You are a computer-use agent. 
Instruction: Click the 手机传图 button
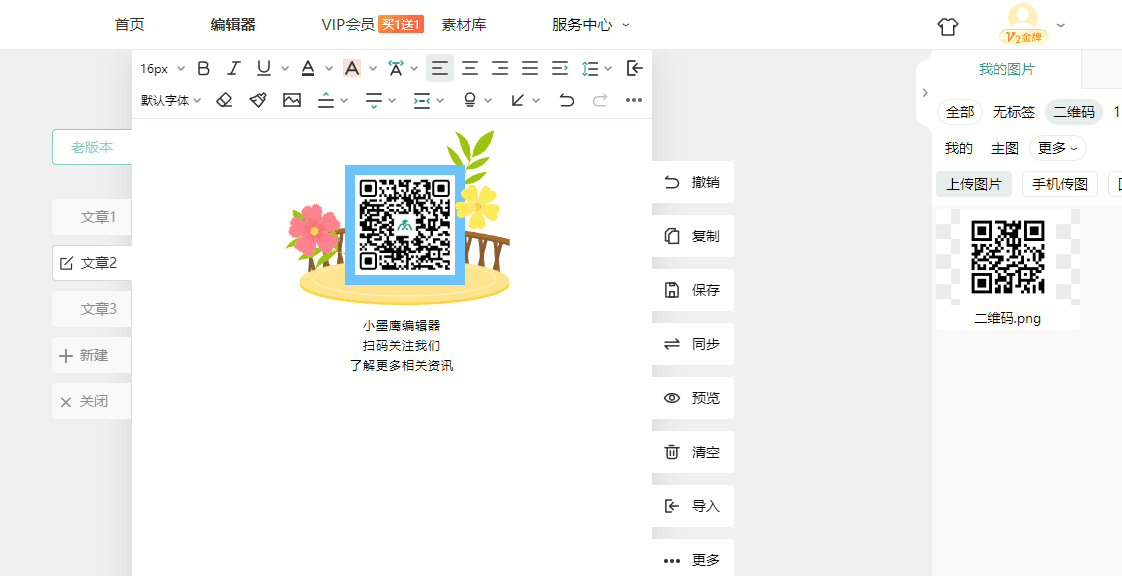(x=1060, y=184)
